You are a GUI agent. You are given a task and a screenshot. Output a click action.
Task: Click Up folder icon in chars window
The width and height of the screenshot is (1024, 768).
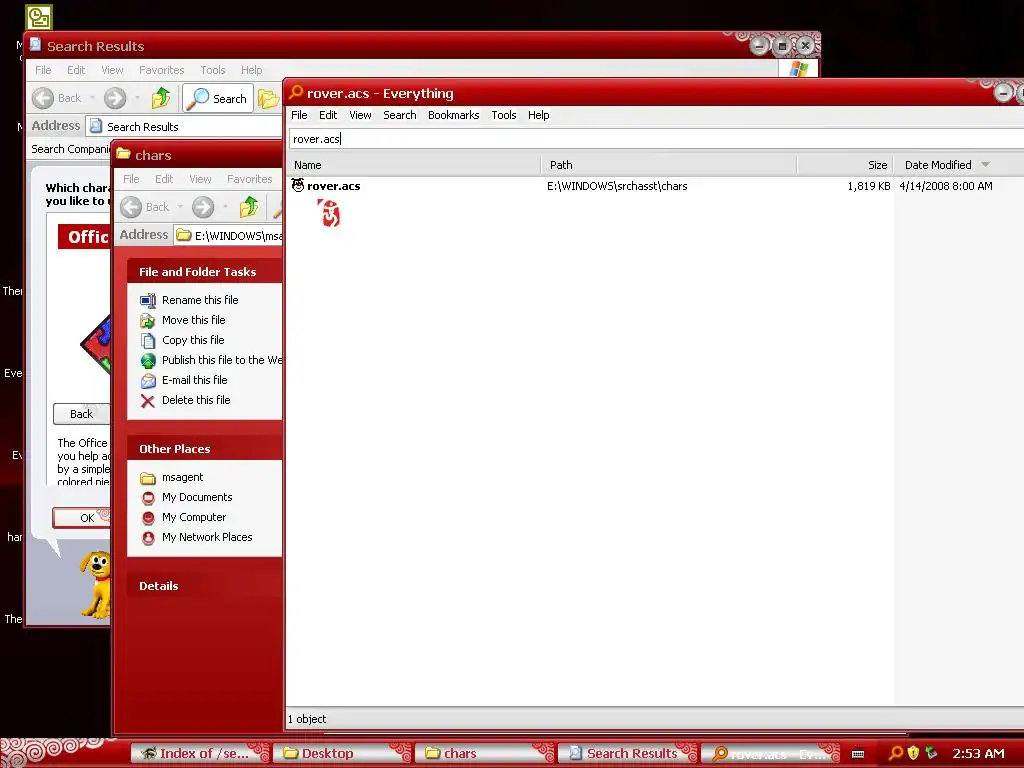[x=249, y=207]
